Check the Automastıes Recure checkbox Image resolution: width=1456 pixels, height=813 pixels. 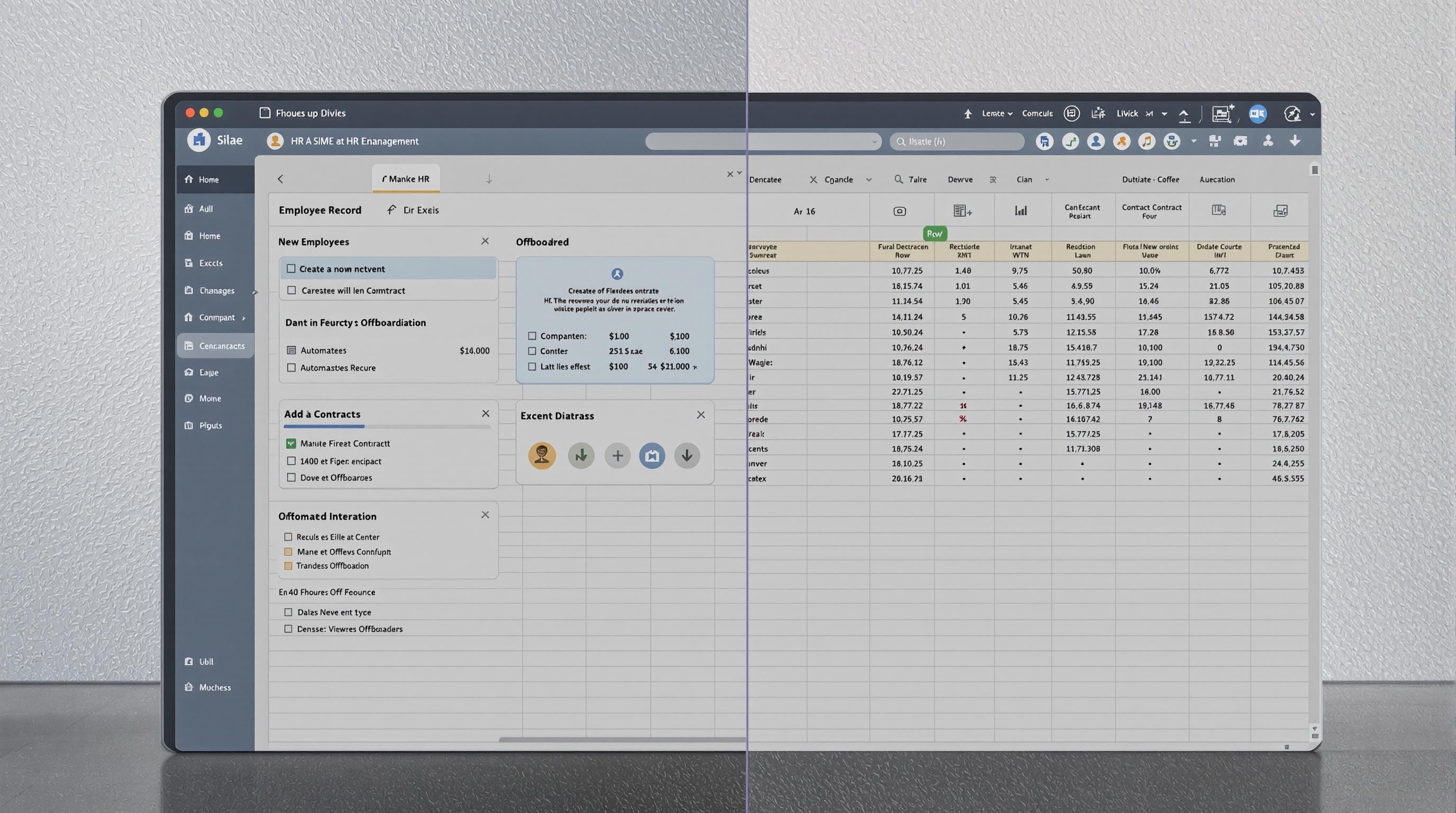(292, 367)
